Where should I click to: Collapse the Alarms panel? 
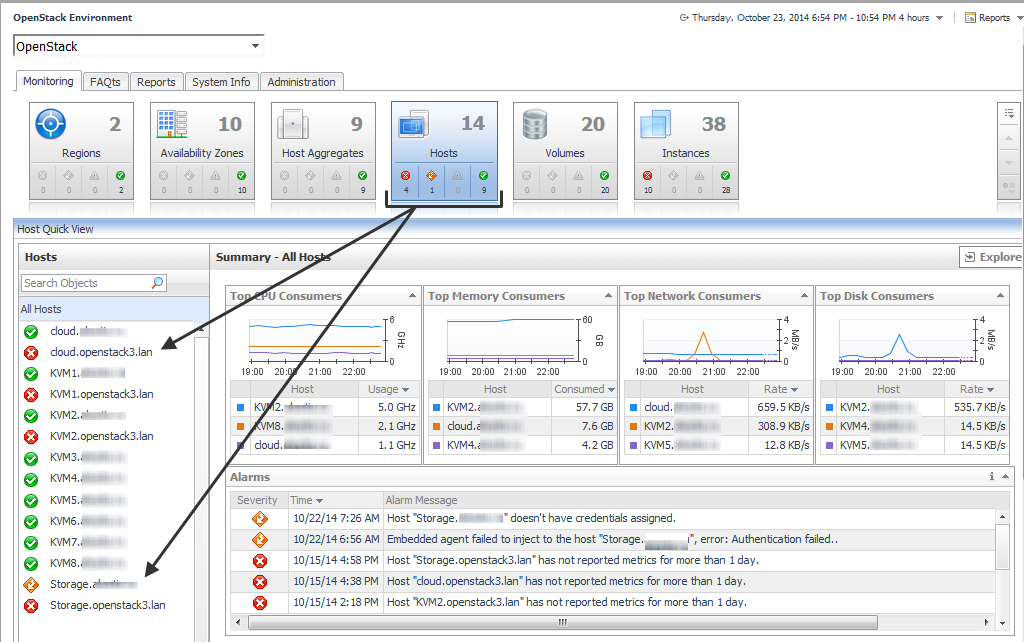1005,477
